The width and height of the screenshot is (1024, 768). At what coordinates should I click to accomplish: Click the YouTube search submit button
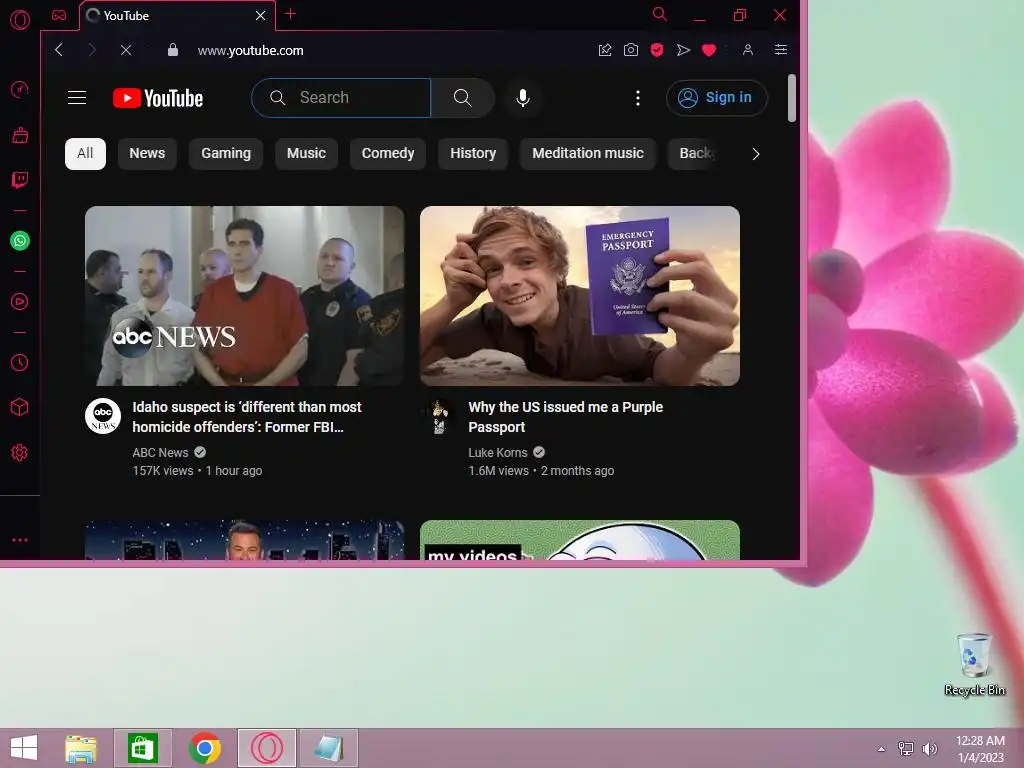[462, 98]
